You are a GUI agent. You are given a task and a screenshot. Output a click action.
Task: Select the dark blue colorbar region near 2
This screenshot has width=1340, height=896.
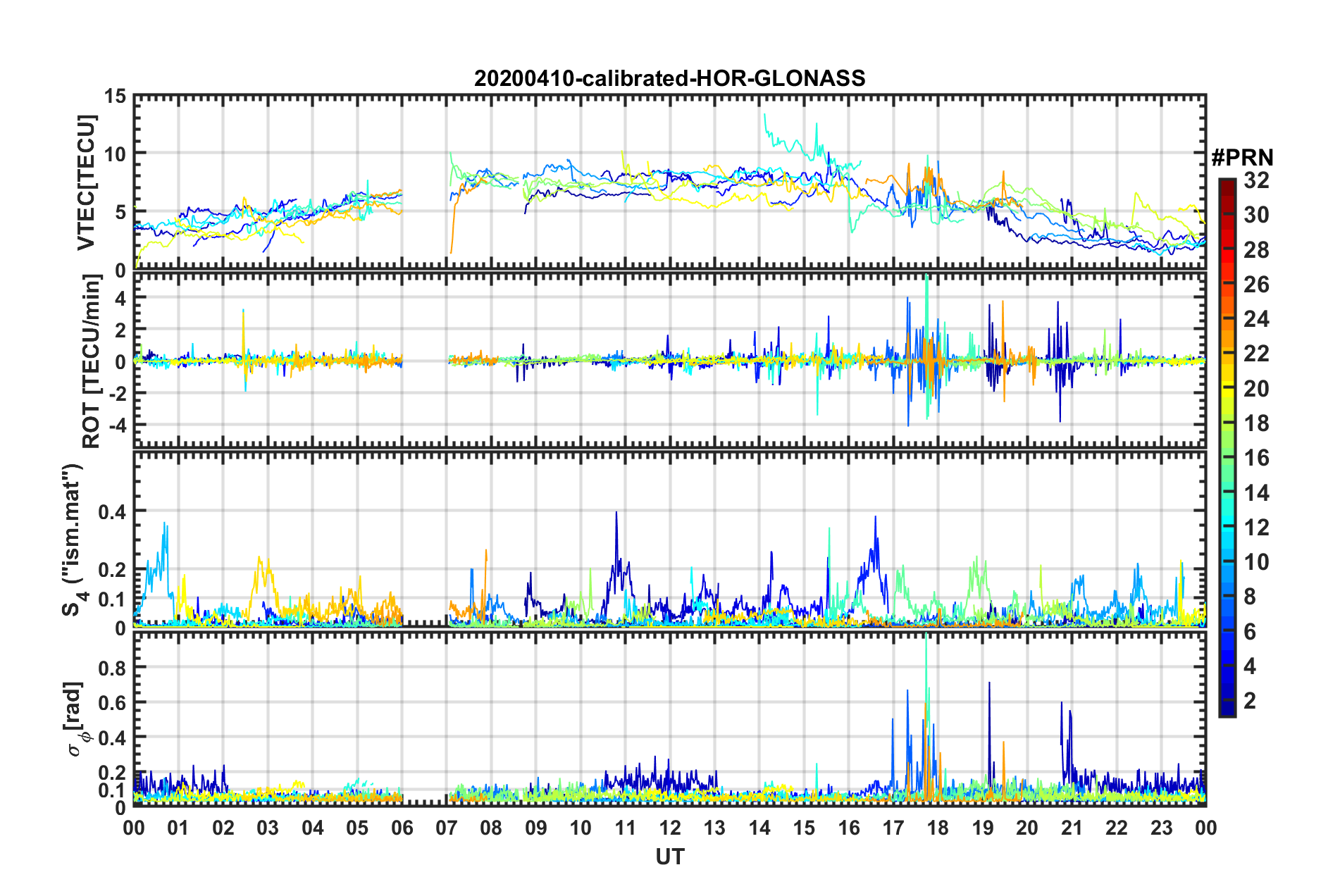1227,701
